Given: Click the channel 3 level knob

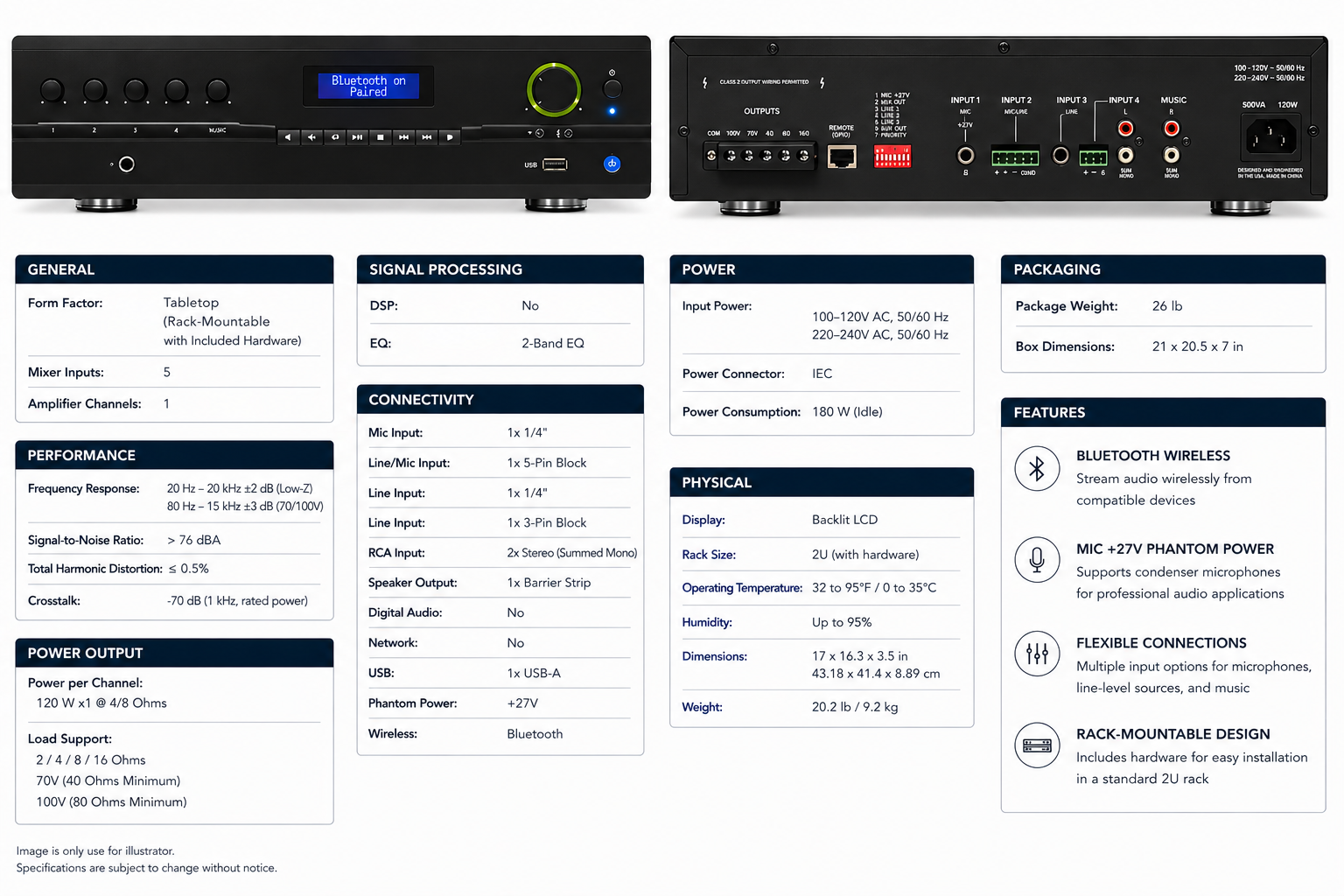Looking at the screenshot, I should pyautogui.click(x=135, y=90).
